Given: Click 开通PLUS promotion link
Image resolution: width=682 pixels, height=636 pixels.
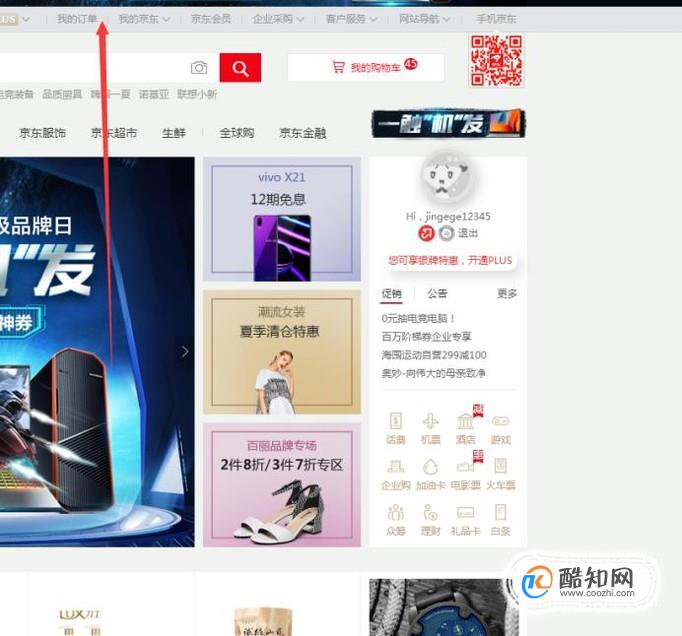Looking at the screenshot, I should coord(490,261).
